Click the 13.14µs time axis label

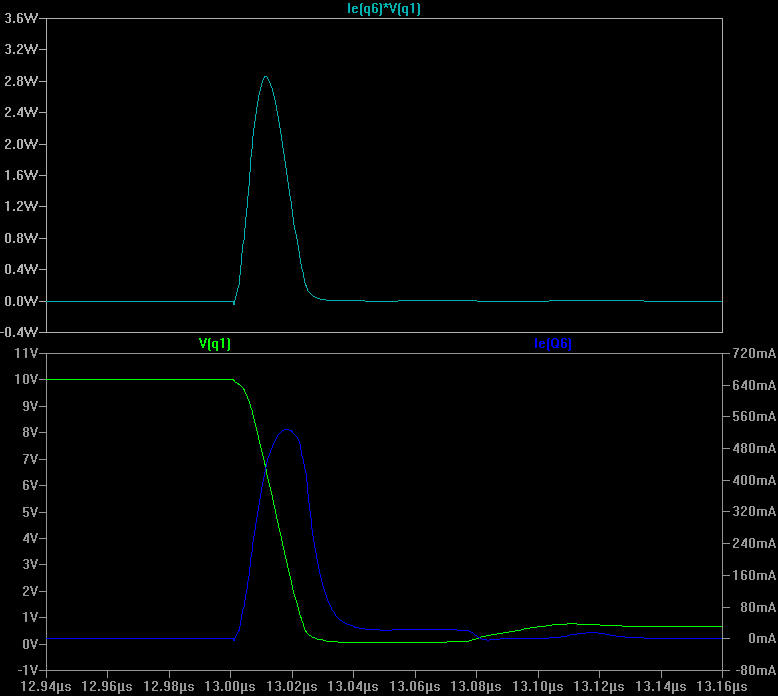point(661,687)
